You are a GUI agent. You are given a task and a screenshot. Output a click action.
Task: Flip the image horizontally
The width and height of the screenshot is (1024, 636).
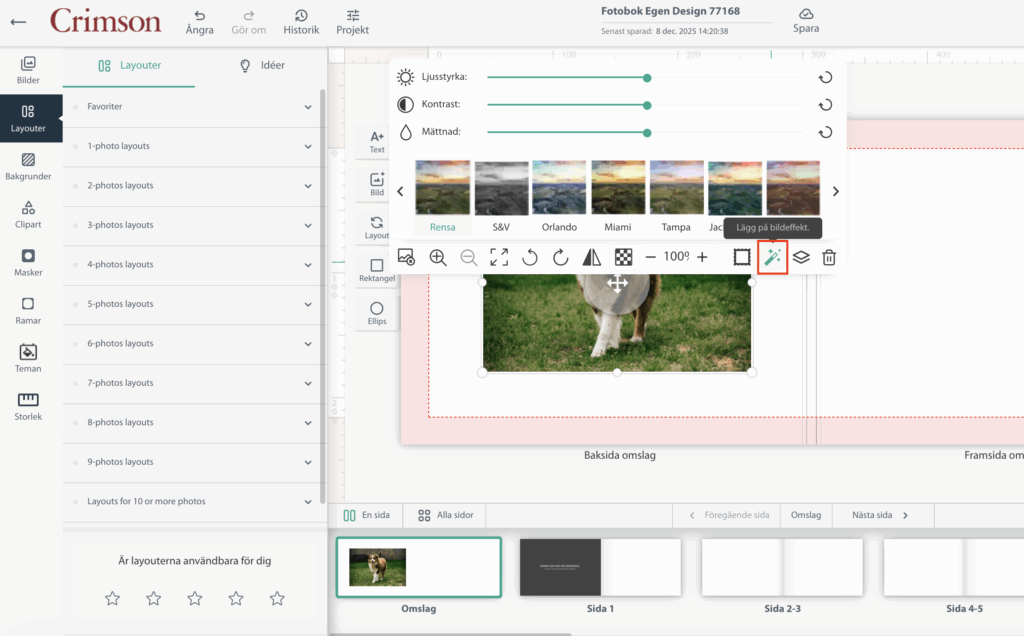[592, 257]
